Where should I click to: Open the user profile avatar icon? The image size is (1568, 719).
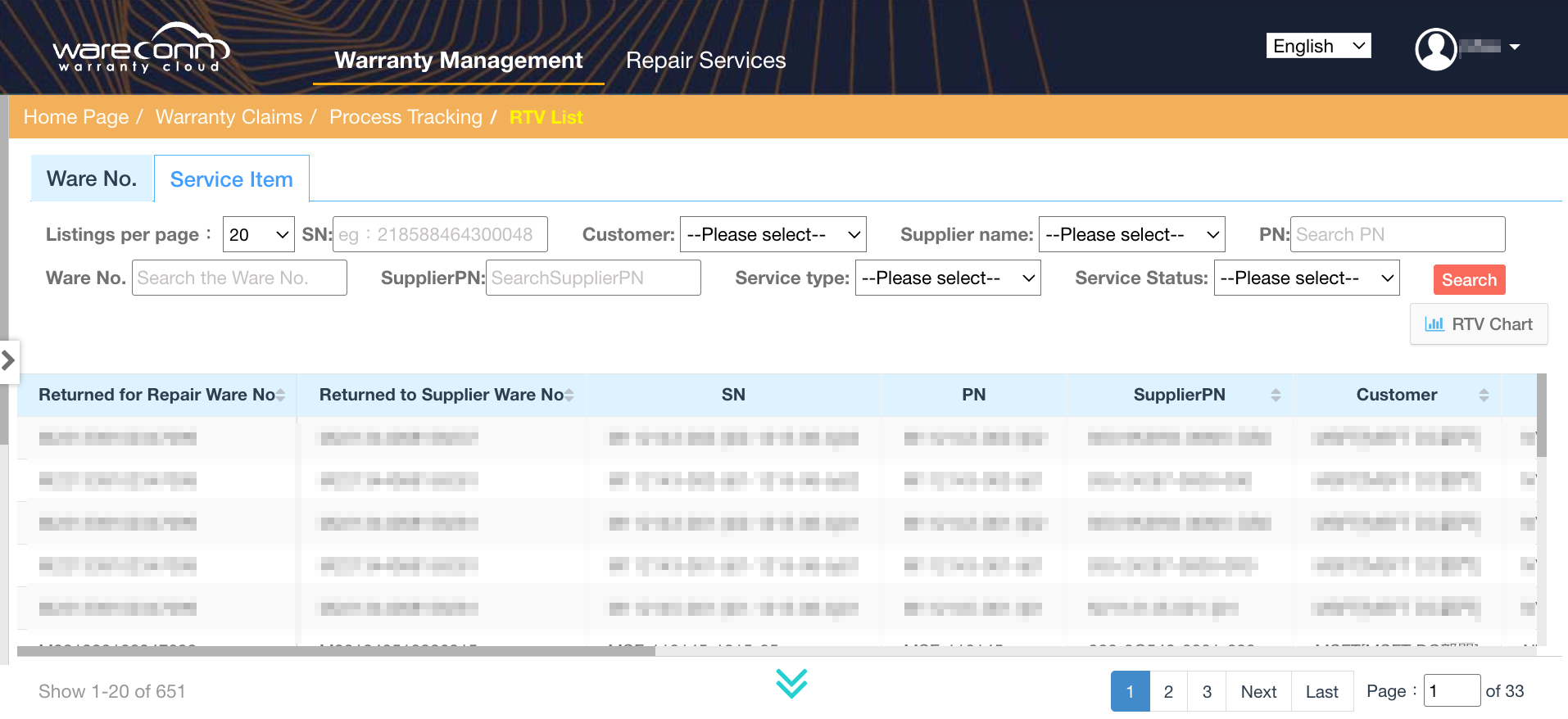[1435, 49]
